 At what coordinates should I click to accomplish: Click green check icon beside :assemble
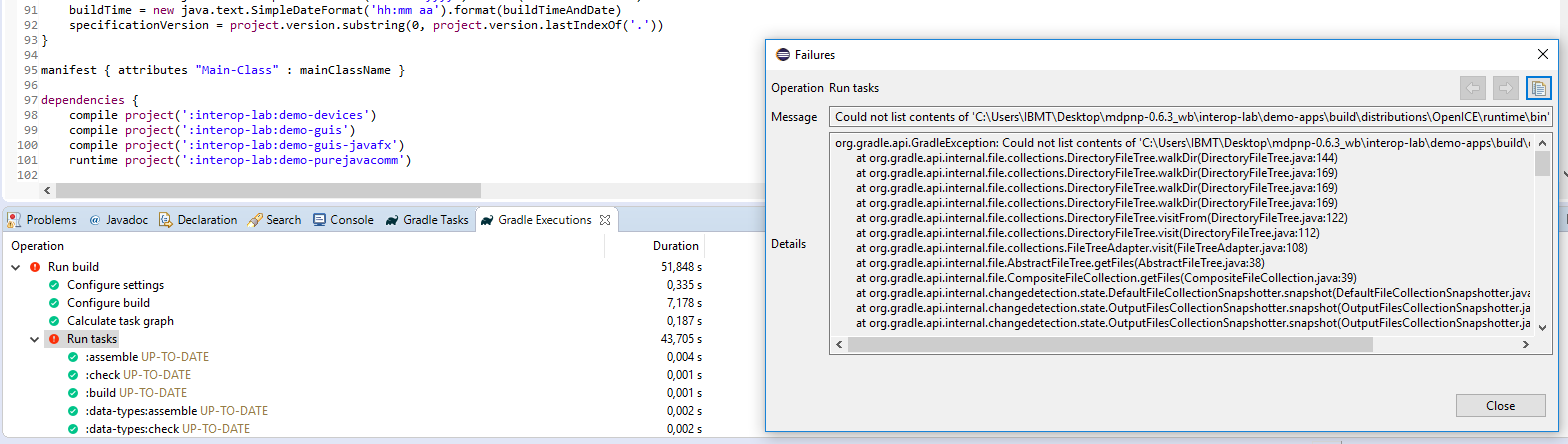point(73,357)
